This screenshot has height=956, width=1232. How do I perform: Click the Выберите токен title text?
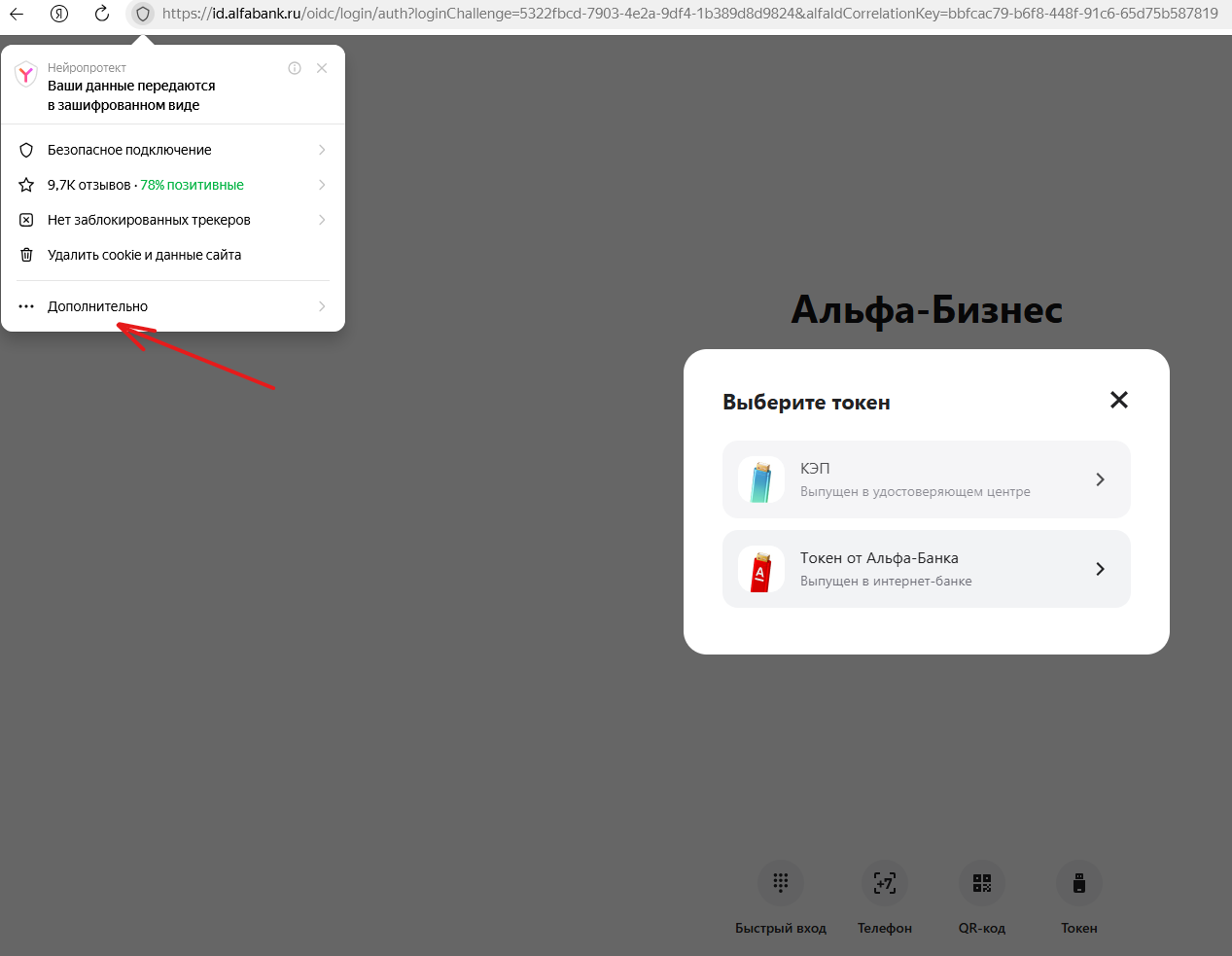[x=806, y=403]
